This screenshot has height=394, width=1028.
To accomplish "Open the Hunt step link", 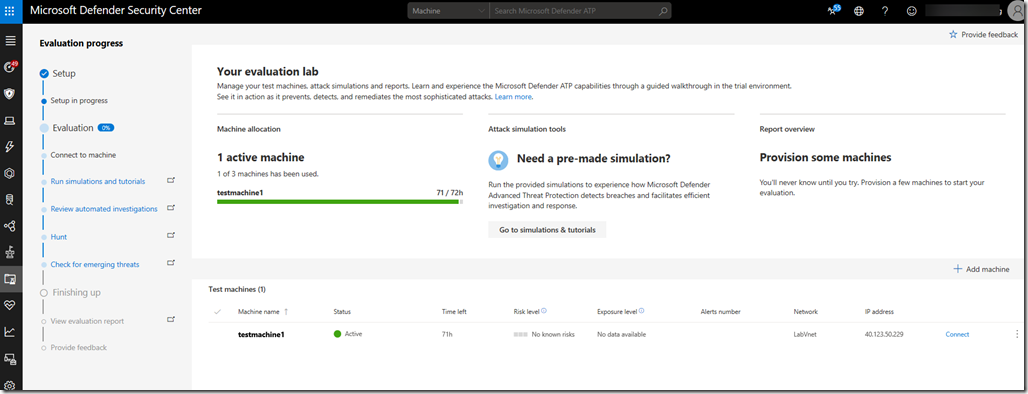I will click(x=58, y=237).
